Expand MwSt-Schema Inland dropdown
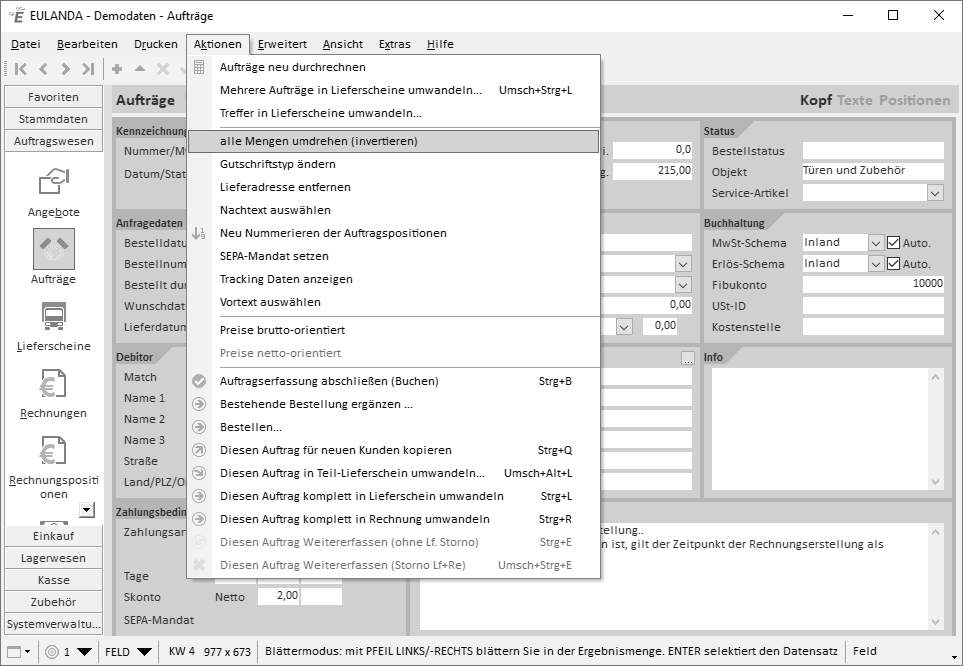Viewport: 963px width, 666px height. (876, 243)
